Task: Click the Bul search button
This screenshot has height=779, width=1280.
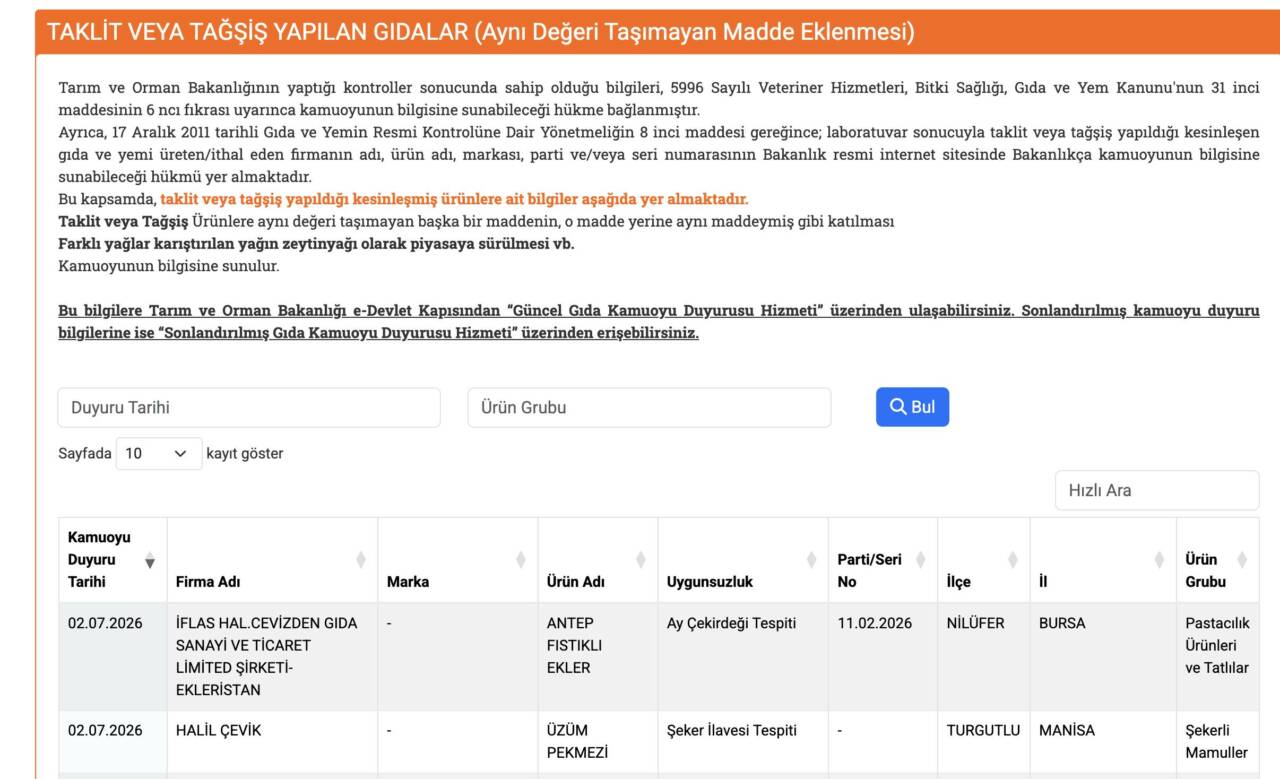Action: pyautogui.click(x=912, y=407)
